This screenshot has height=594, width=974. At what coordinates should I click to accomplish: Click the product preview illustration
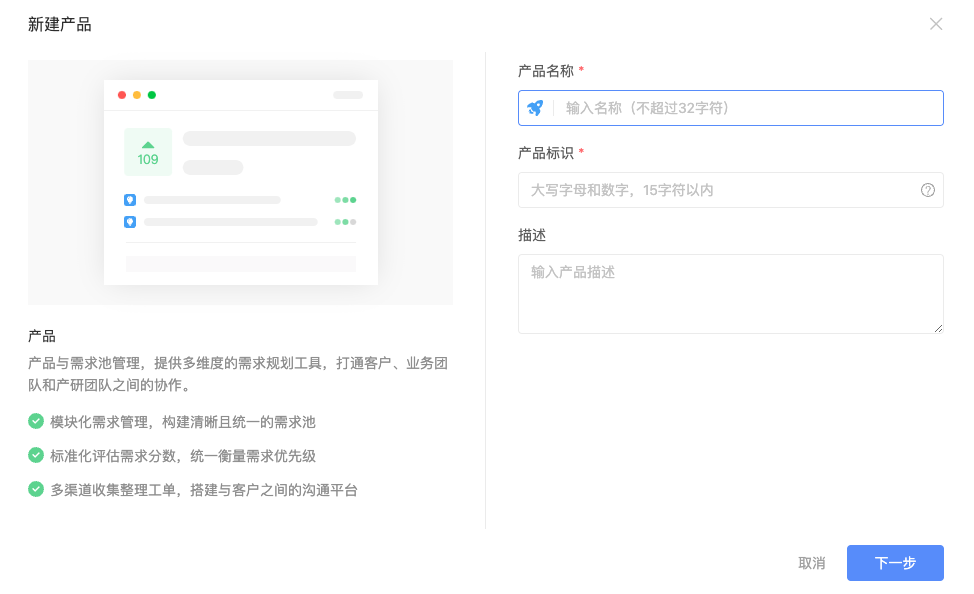point(240,183)
